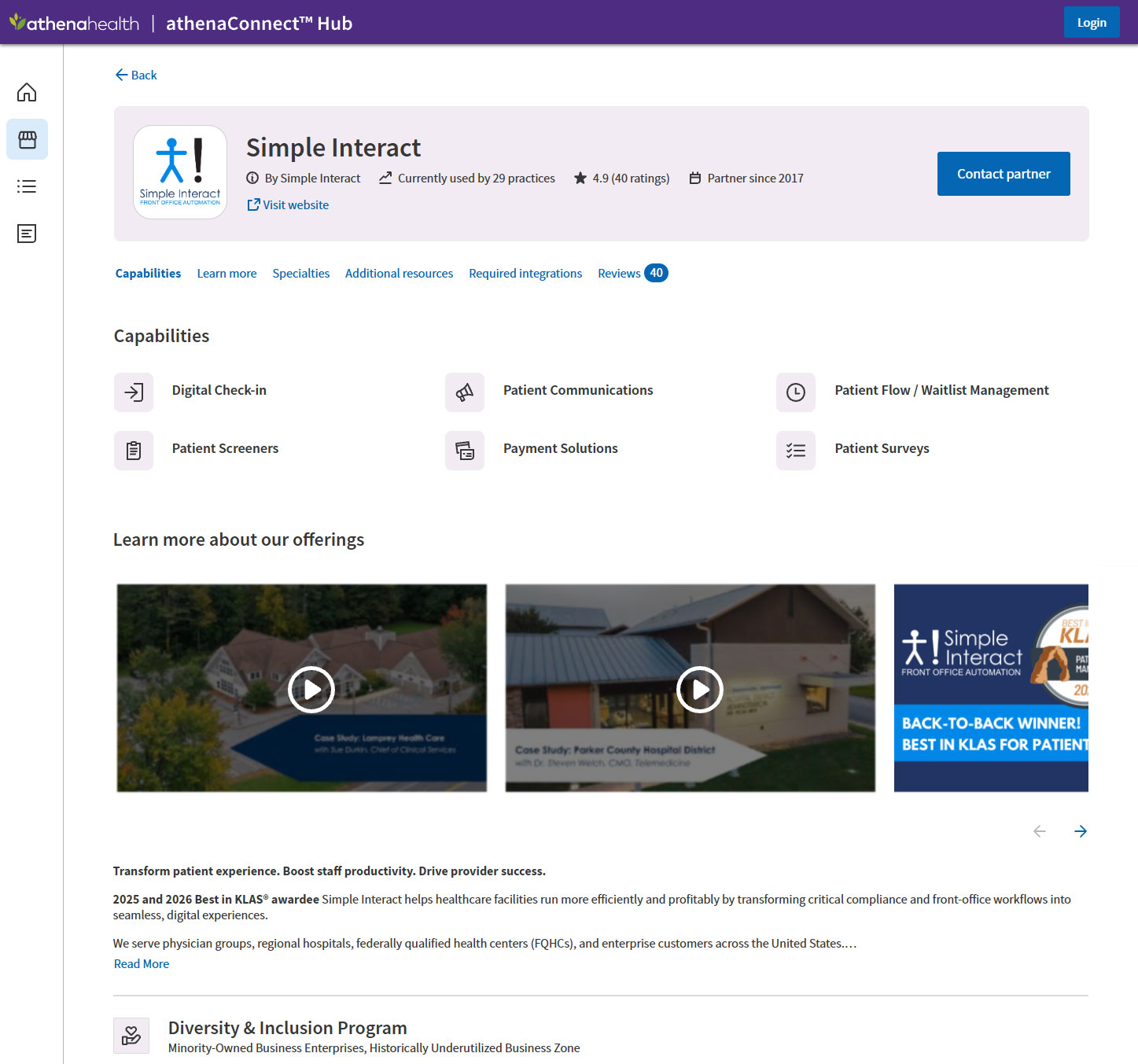Expand the description with Read More
Screen dimensions: 1138x1064
142,963
